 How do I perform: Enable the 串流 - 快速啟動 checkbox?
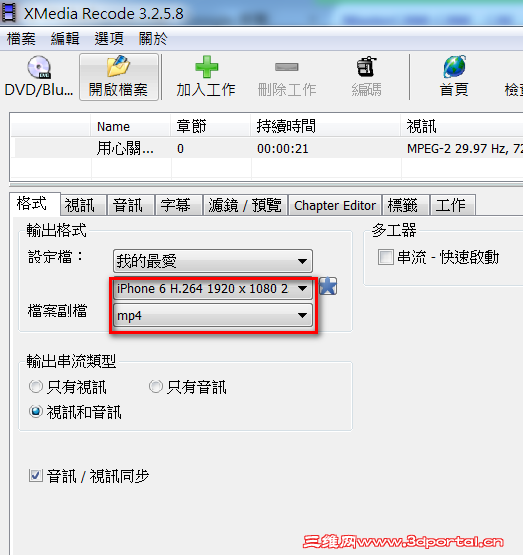tap(386, 257)
